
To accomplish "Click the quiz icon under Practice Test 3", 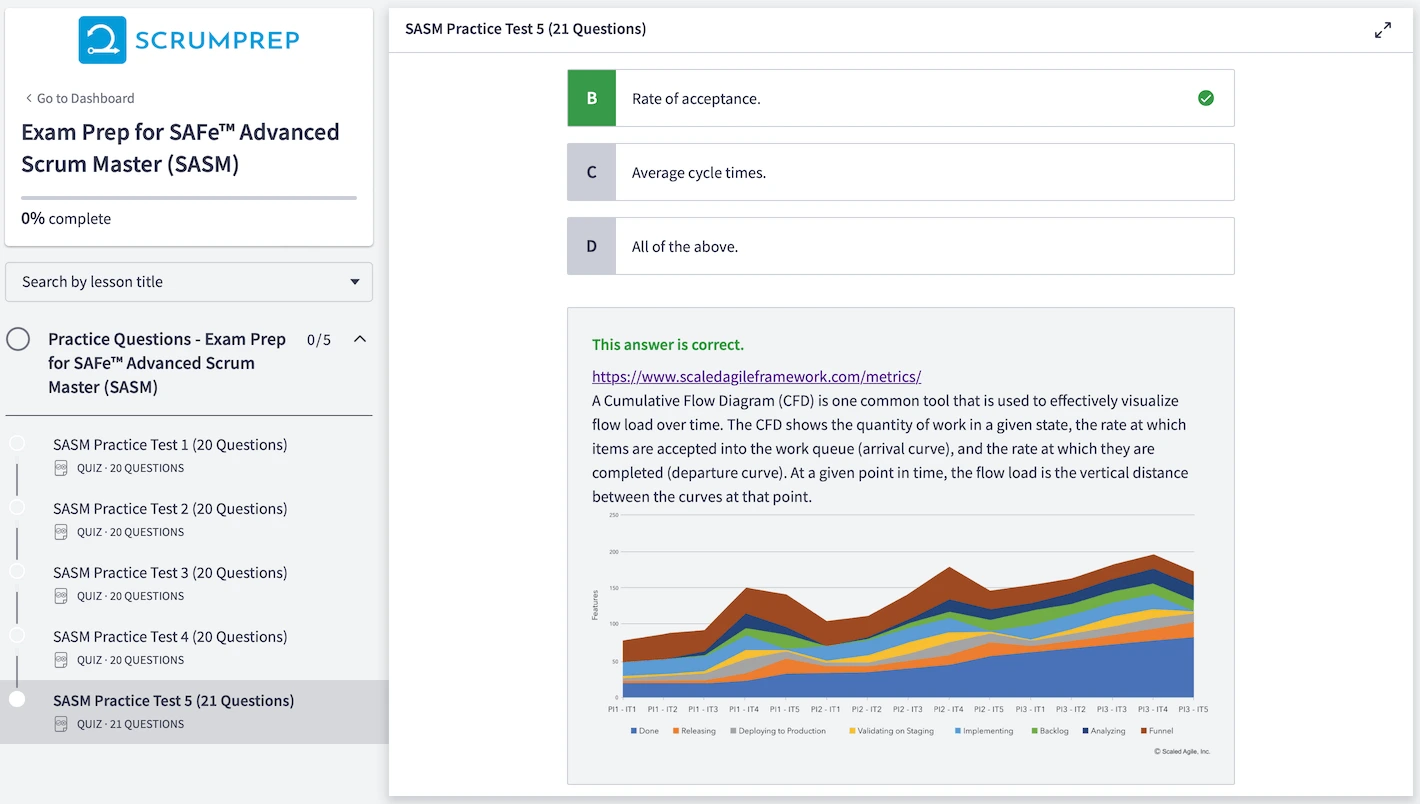I will coord(61,596).
